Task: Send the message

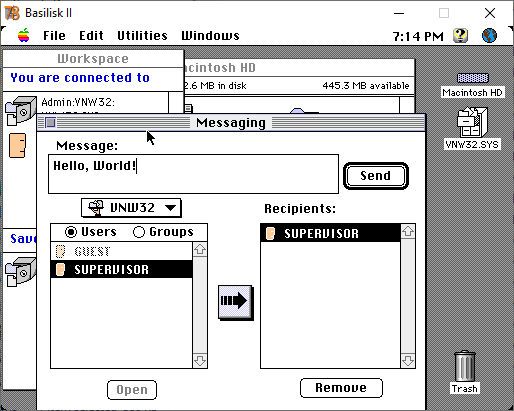Action: (376, 176)
